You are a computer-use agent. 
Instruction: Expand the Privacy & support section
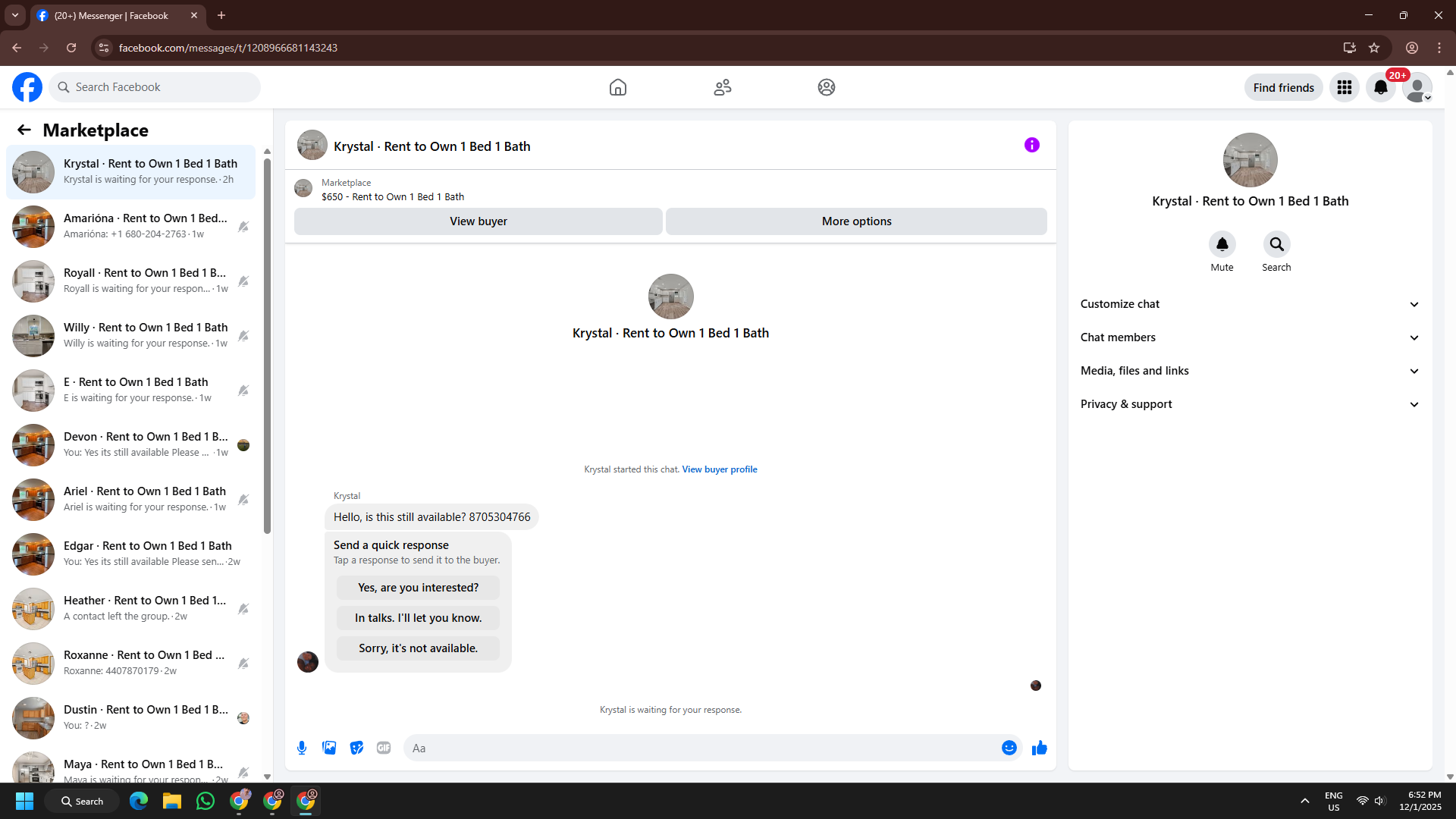(1250, 404)
